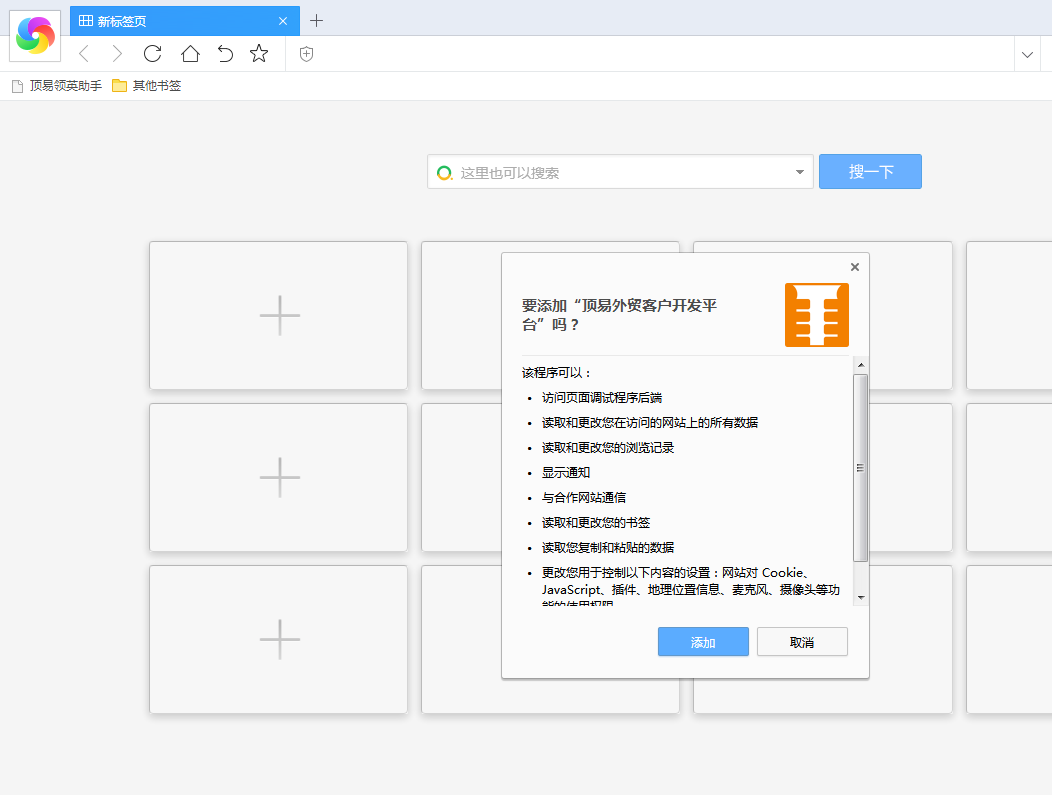Expand the address bar dropdown chevron
This screenshot has height=795, width=1052.
coord(1027,54)
